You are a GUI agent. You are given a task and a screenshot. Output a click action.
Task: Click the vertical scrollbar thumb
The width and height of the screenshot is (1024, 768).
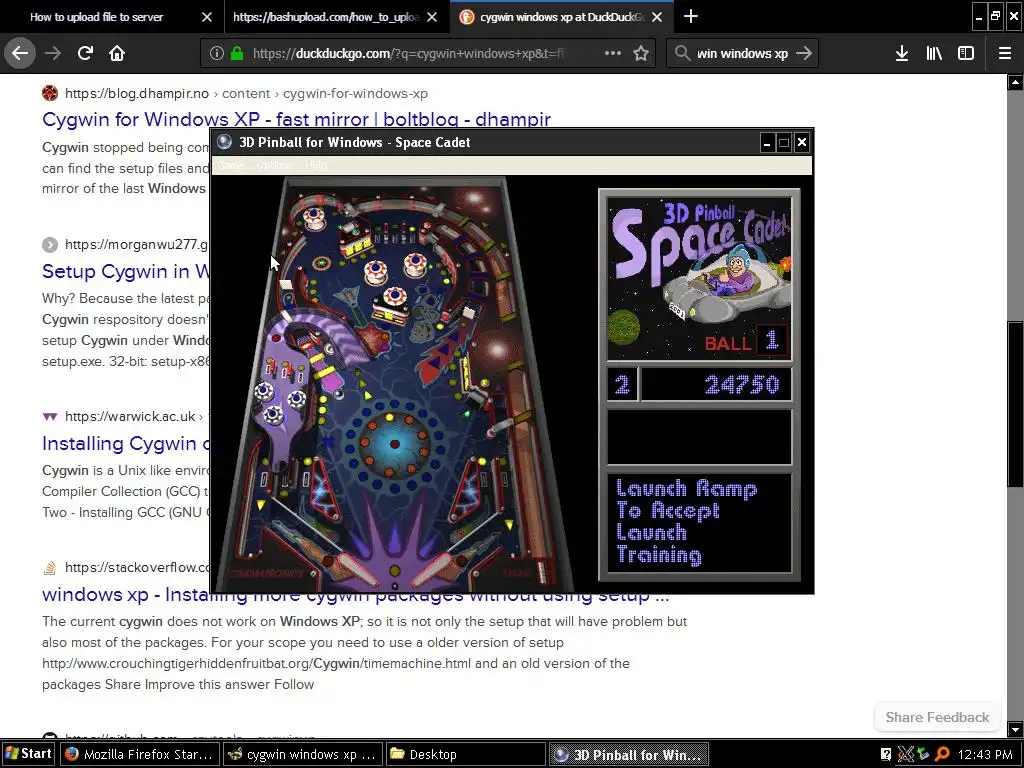(1015, 404)
